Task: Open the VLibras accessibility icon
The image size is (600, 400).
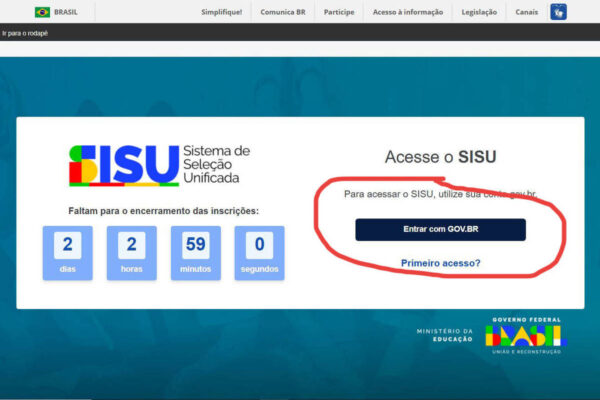Action: 558,12
